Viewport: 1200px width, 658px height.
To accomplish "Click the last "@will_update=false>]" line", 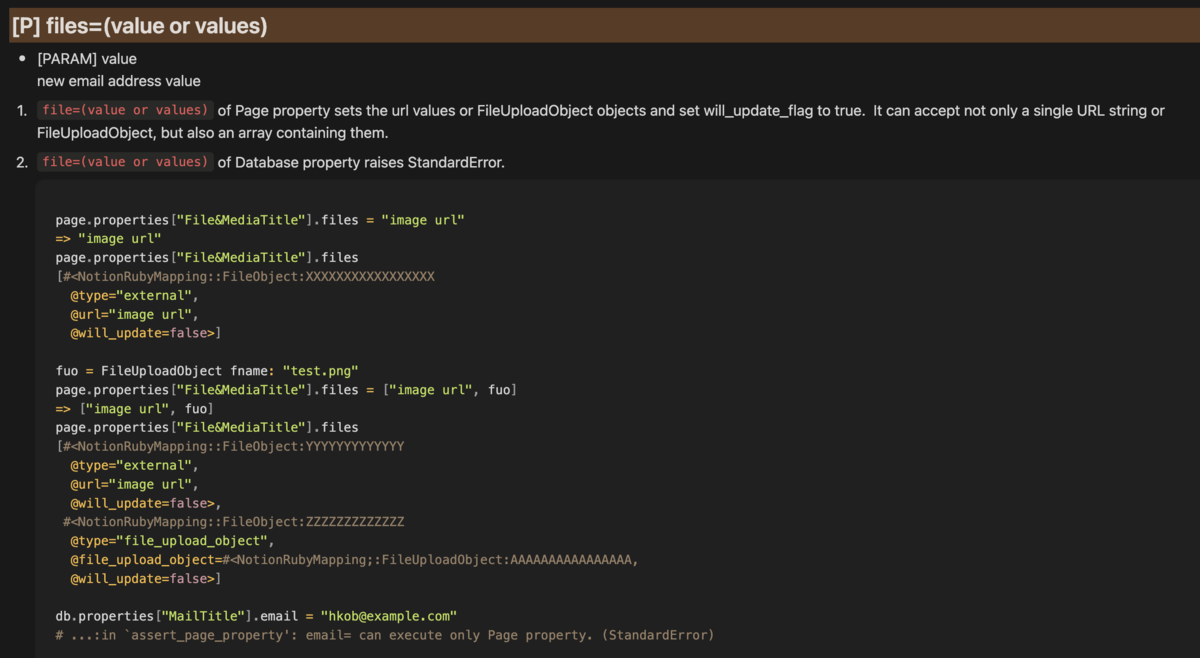I will click(x=146, y=579).
